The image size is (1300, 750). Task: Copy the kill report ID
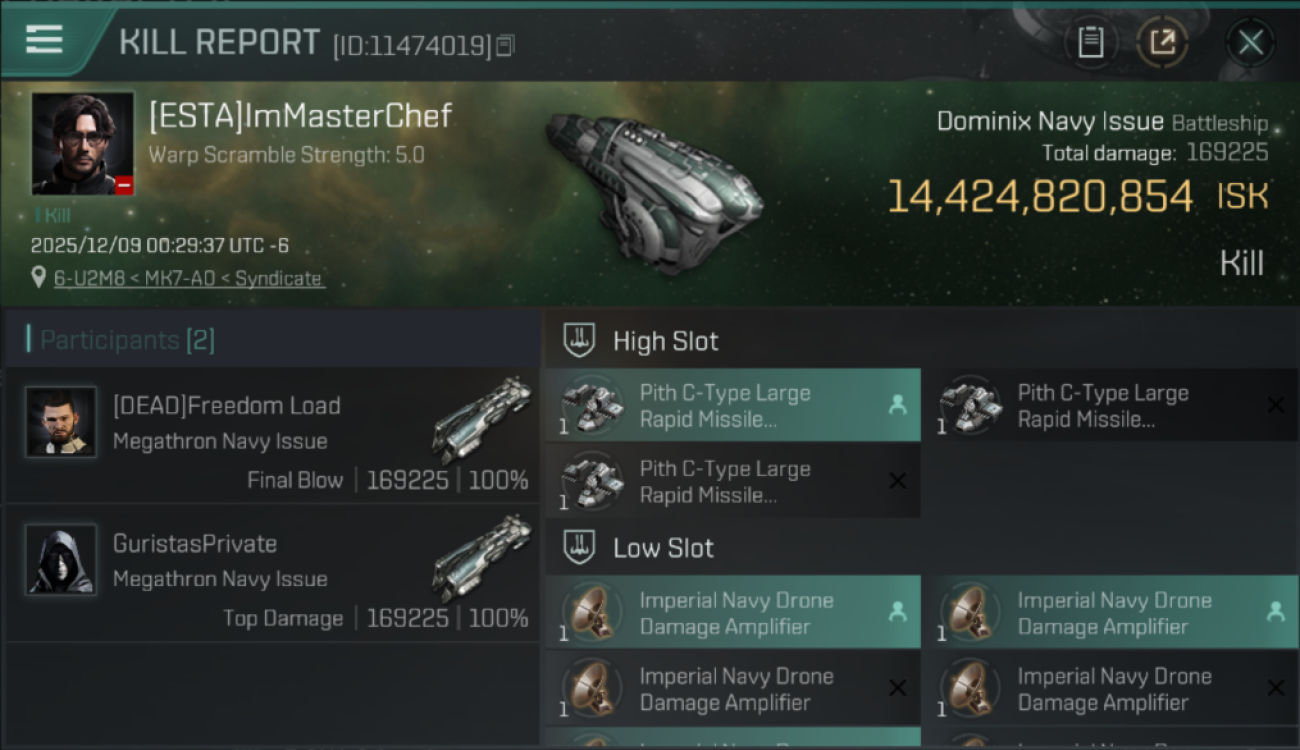(x=506, y=45)
